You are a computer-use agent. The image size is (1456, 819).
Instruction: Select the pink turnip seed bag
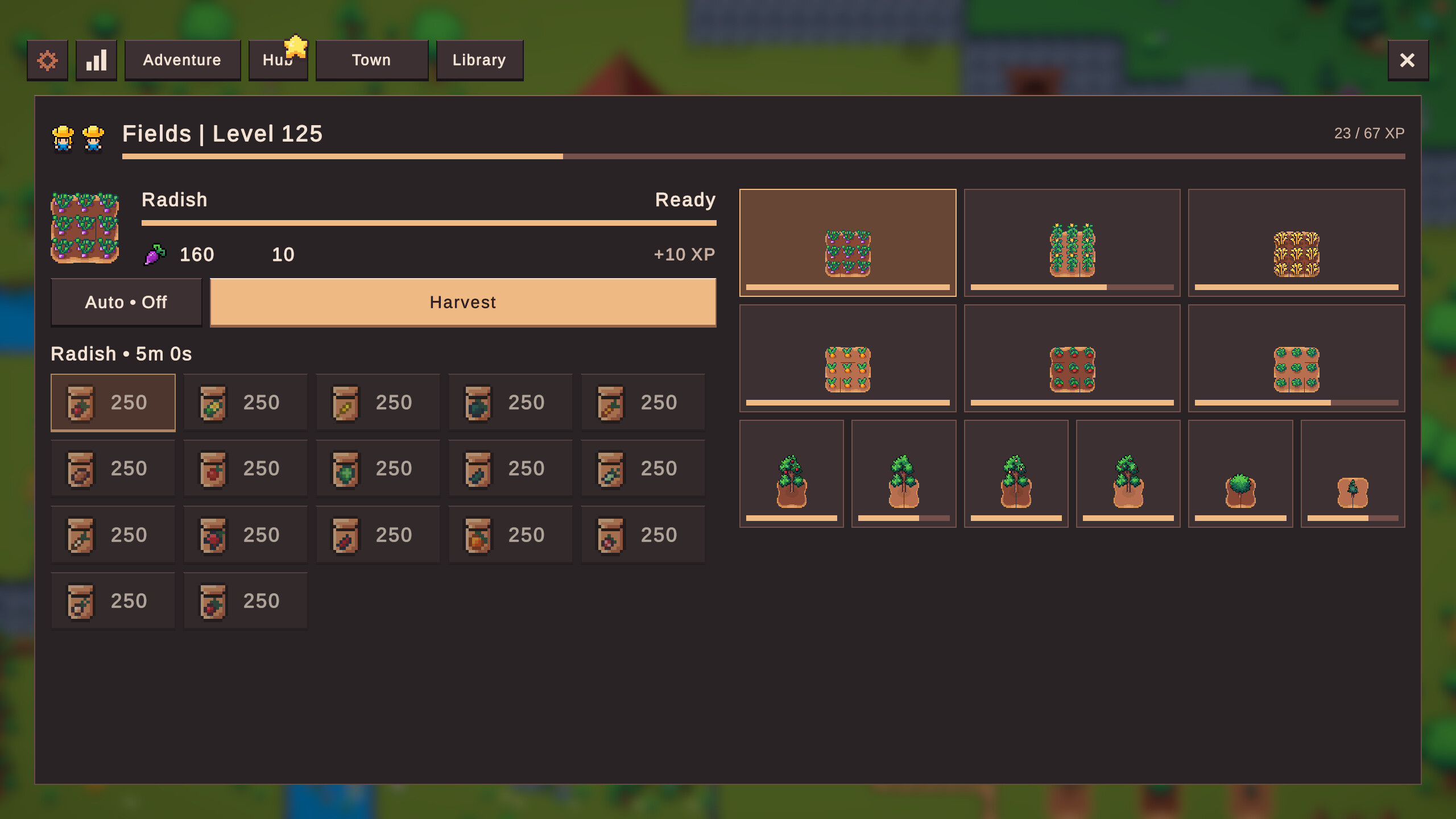[x=643, y=535]
